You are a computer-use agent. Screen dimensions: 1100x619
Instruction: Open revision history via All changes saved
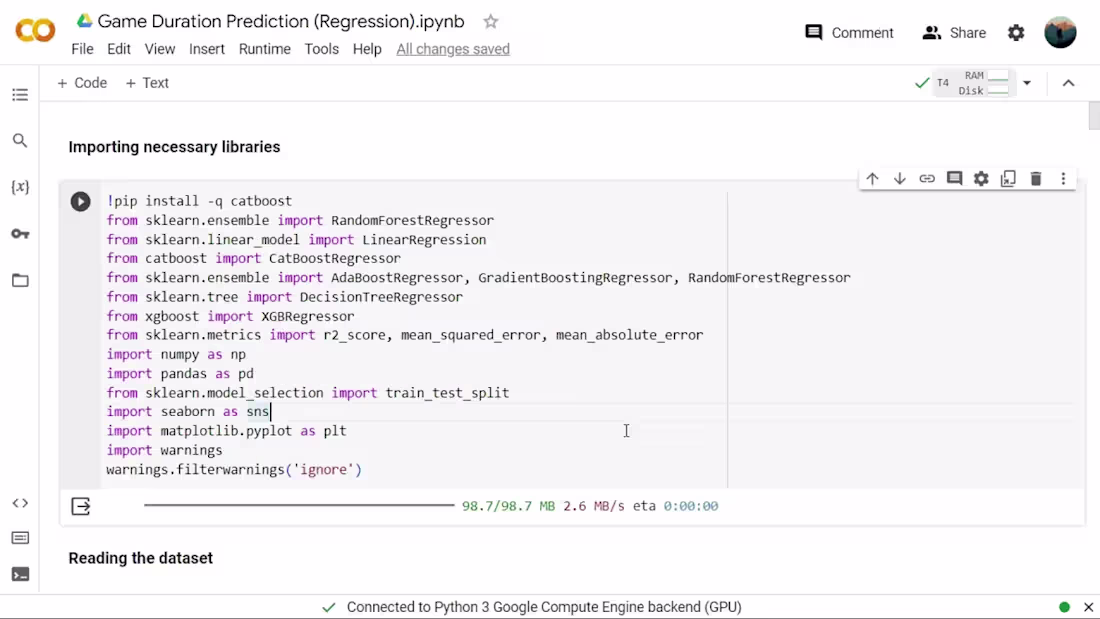click(452, 48)
